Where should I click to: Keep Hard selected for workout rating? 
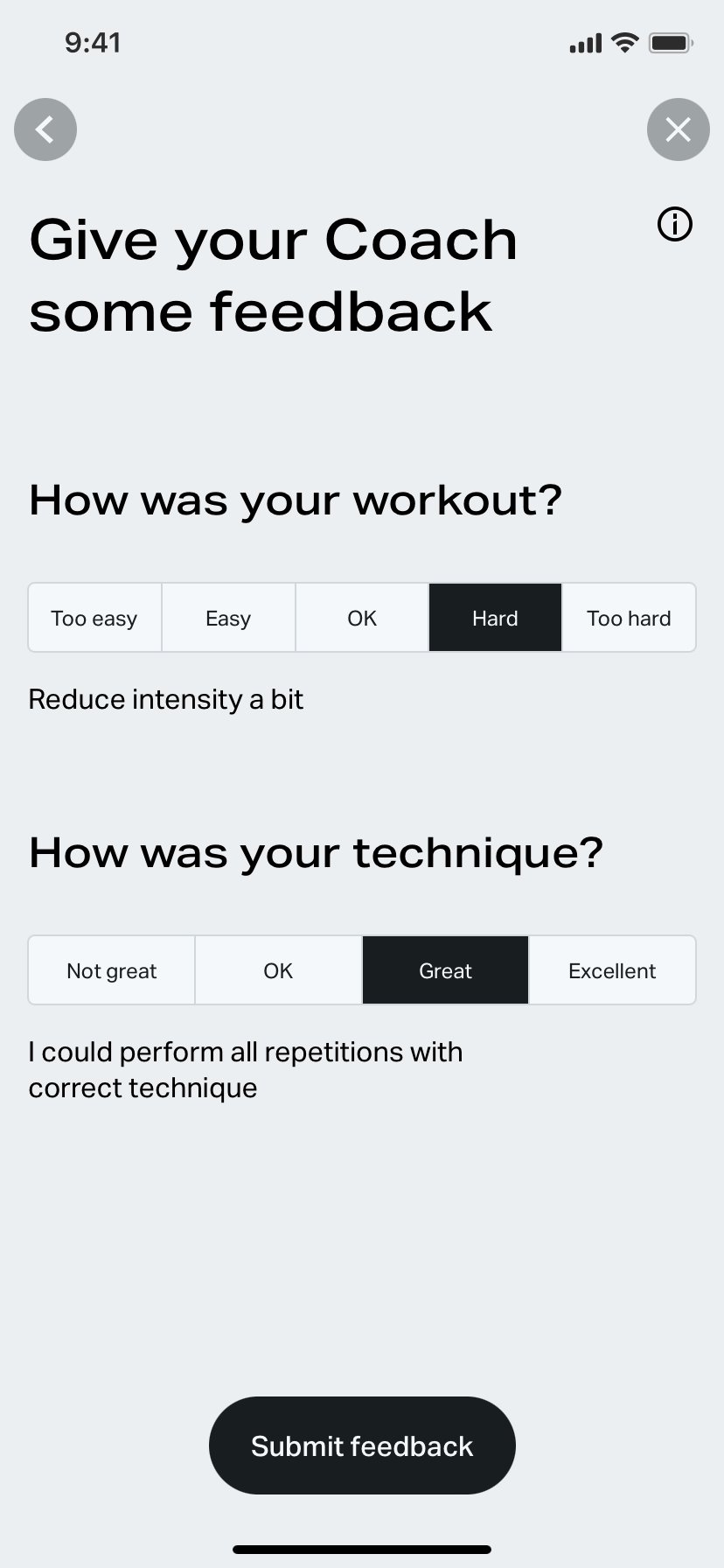pyautogui.click(x=494, y=617)
